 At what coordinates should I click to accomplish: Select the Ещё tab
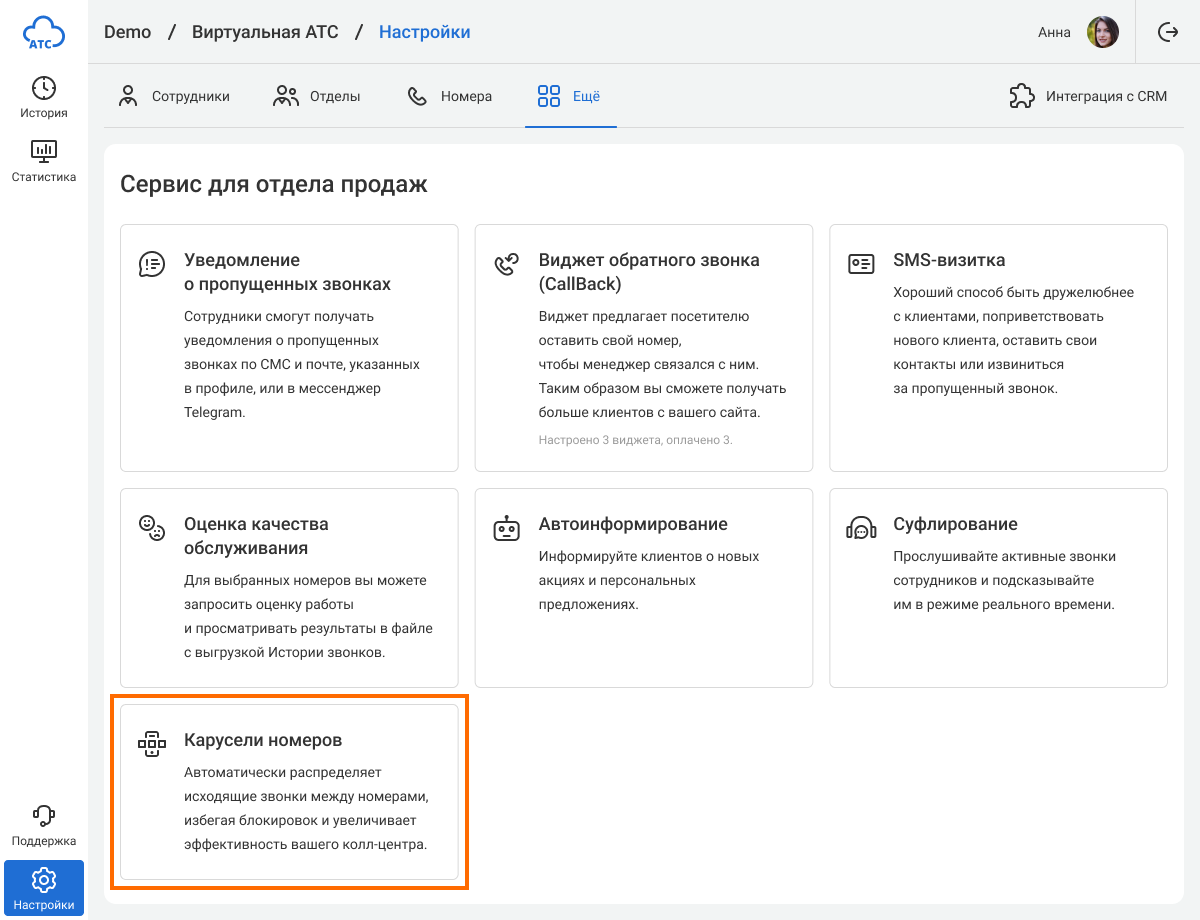[570, 97]
